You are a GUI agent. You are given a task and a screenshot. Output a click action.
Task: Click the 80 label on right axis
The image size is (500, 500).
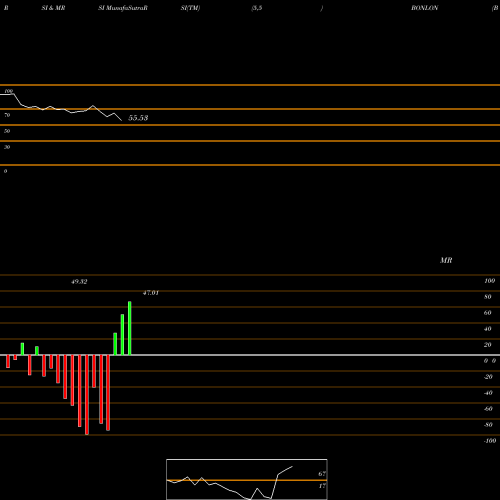(x=488, y=297)
